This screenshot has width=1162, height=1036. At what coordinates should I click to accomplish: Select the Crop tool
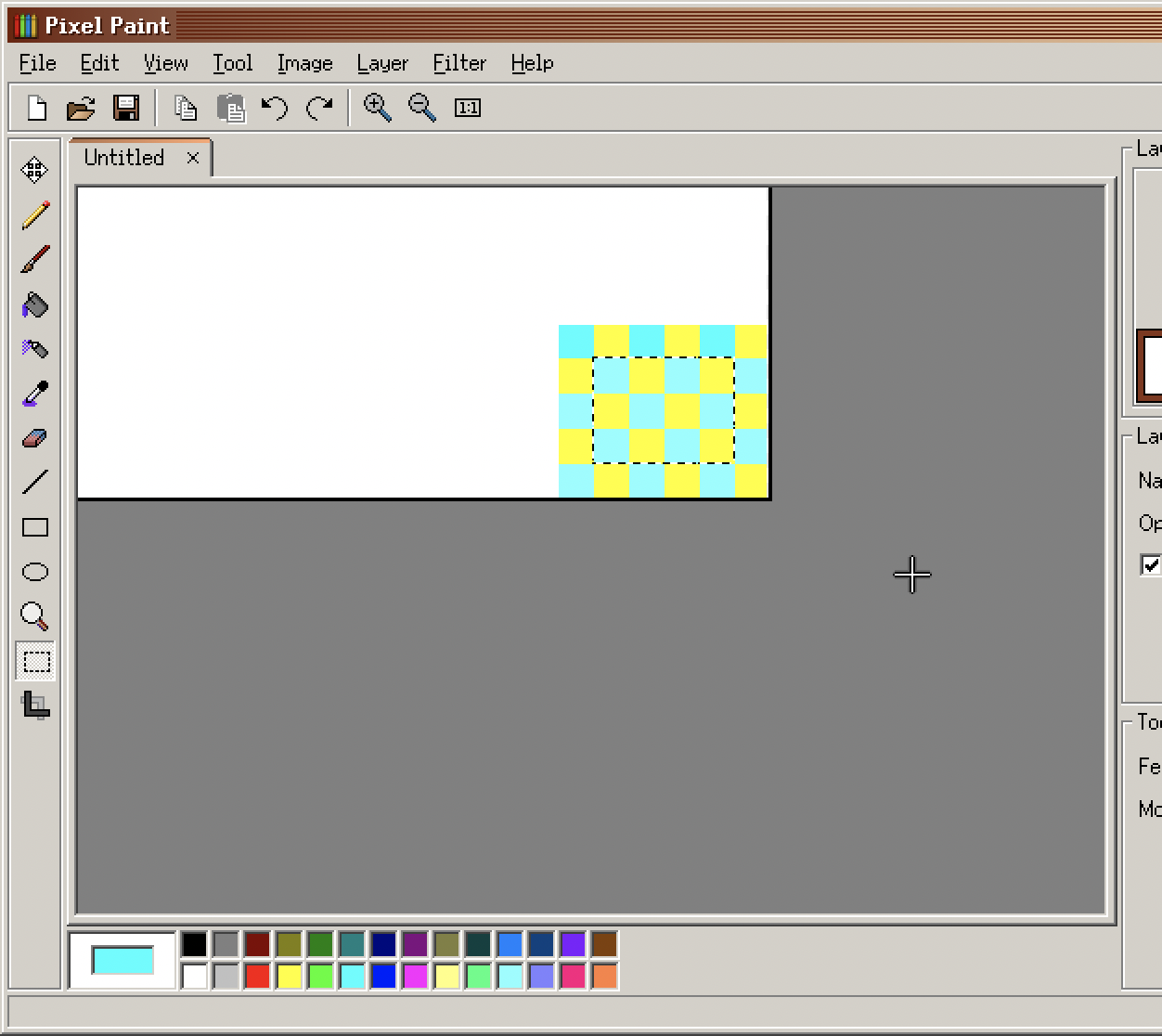(x=34, y=707)
